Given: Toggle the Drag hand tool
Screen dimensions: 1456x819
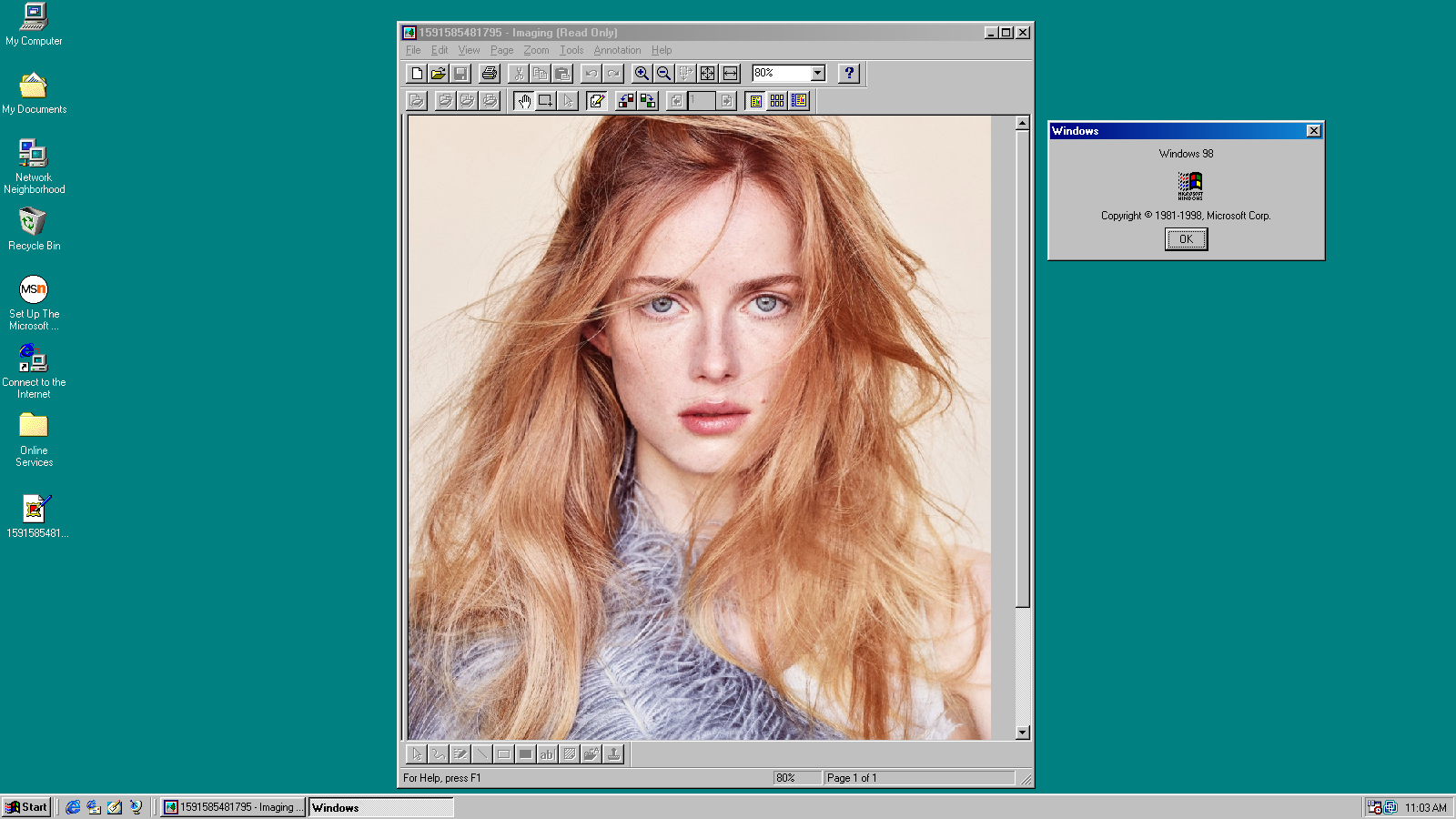Looking at the screenshot, I should tap(524, 101).
